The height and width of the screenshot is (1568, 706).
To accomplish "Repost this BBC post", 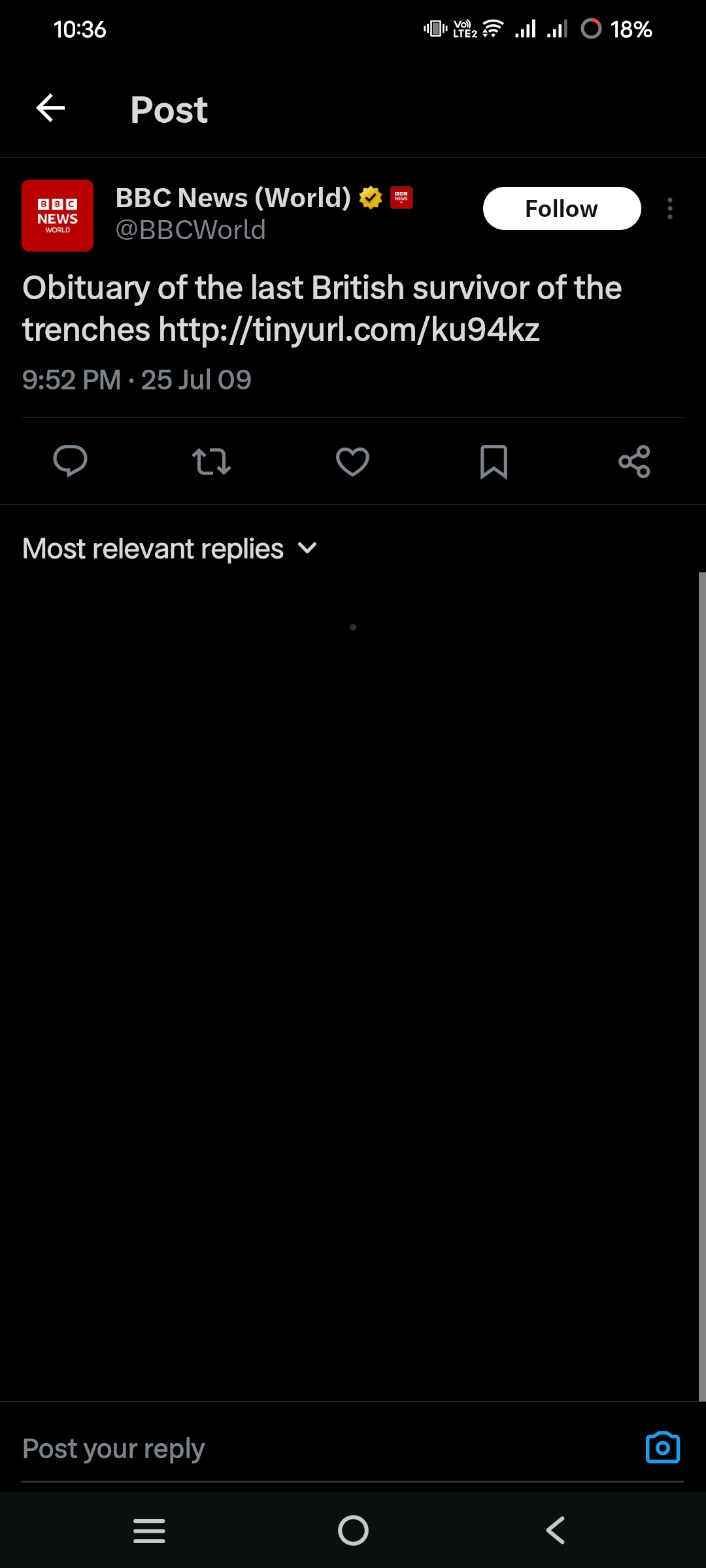I will click(211, 461).
